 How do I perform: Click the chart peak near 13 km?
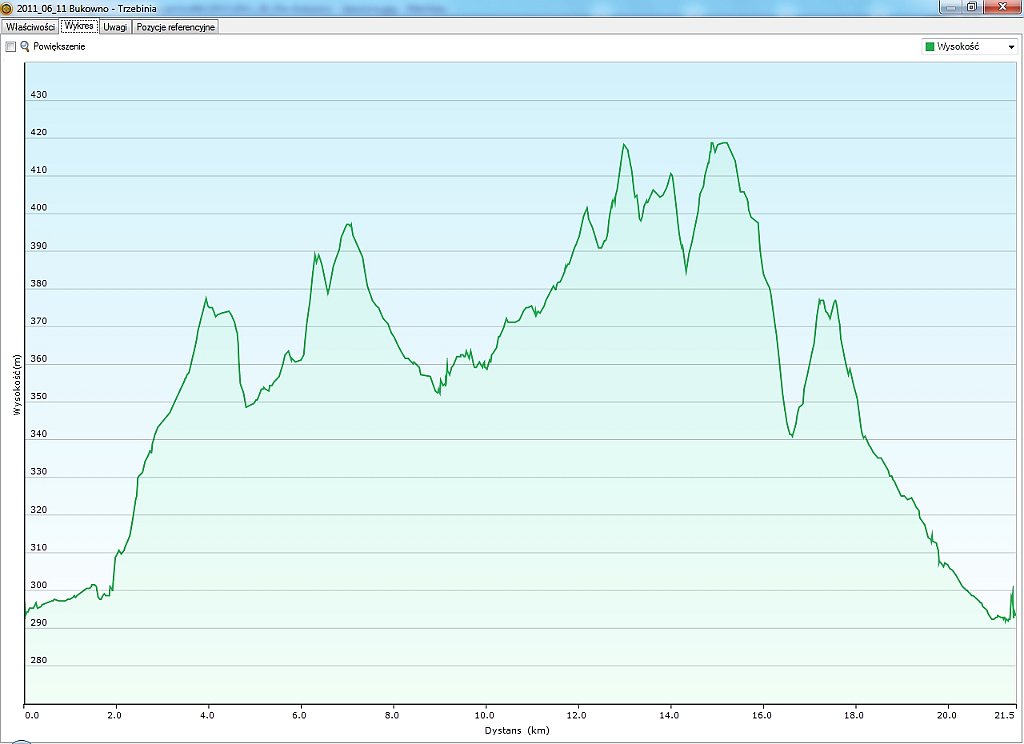624,144
